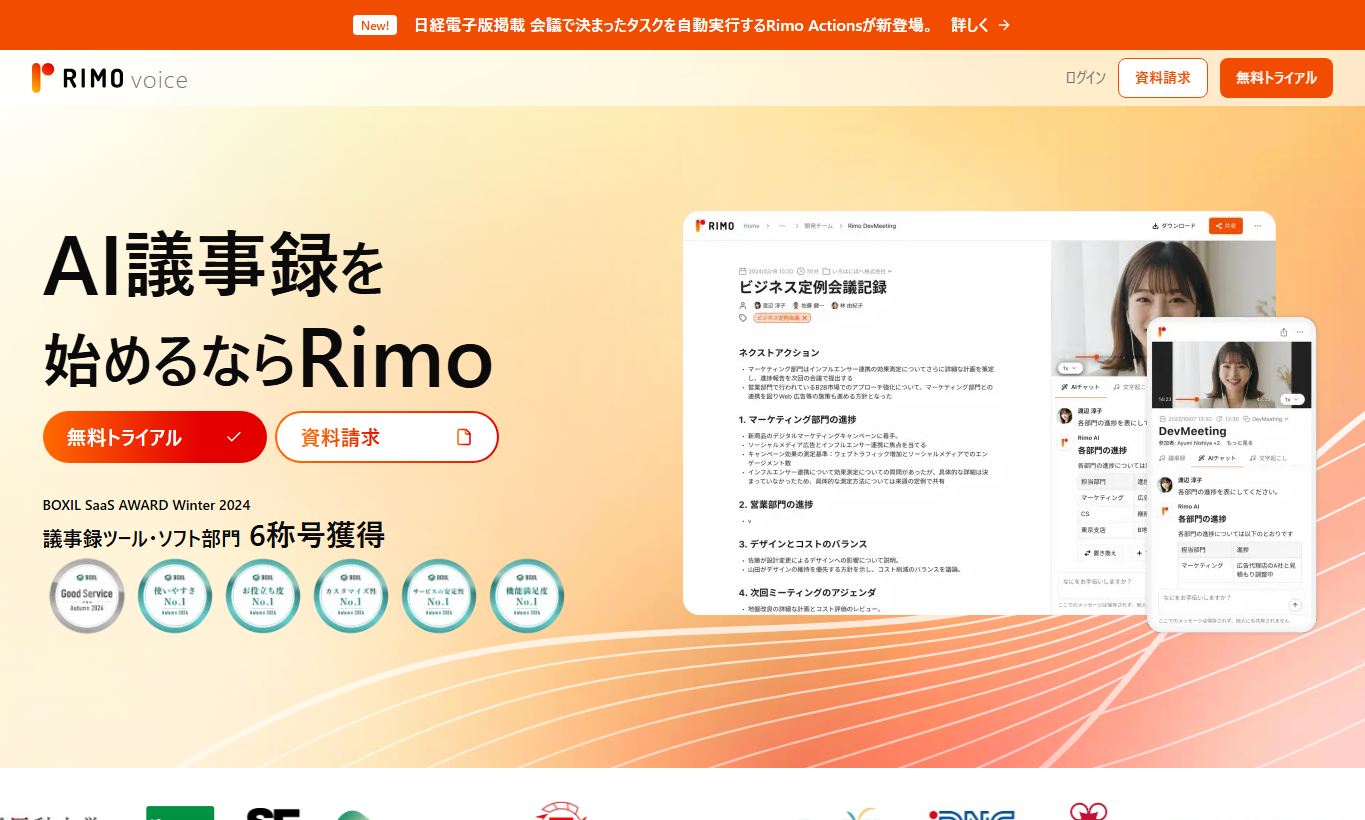
Task: Click the カスタマイズ性 No.1 badge
Action: 351,596
